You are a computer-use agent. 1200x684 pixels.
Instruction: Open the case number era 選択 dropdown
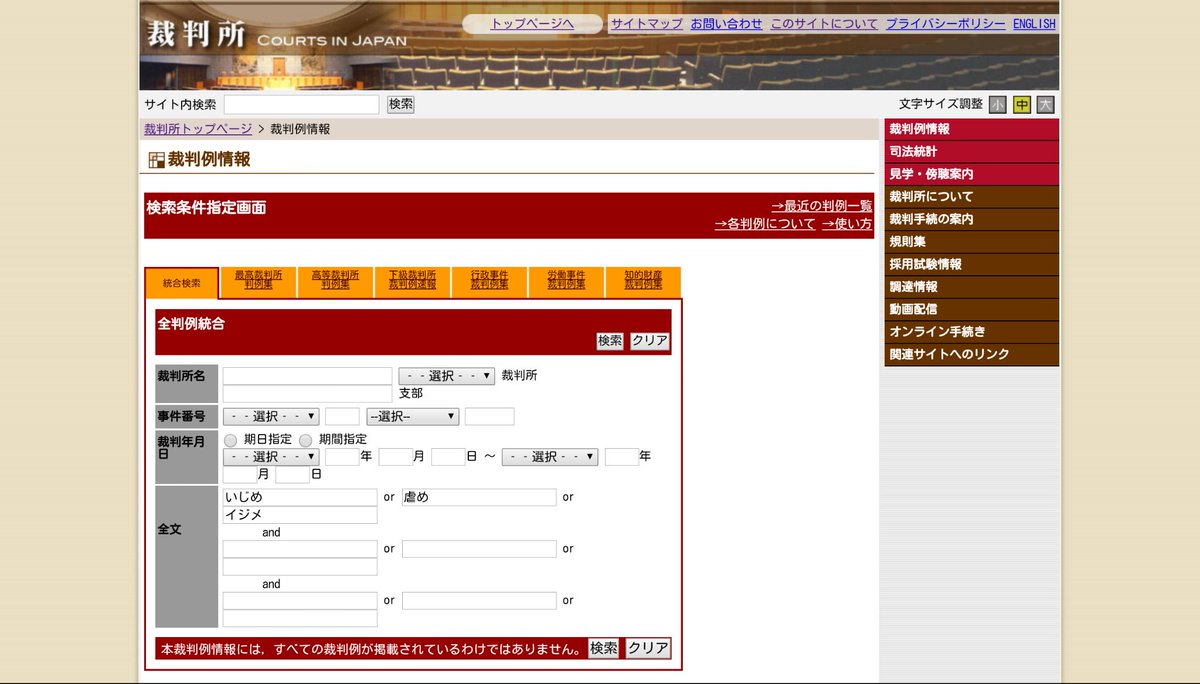coord(270,416)
